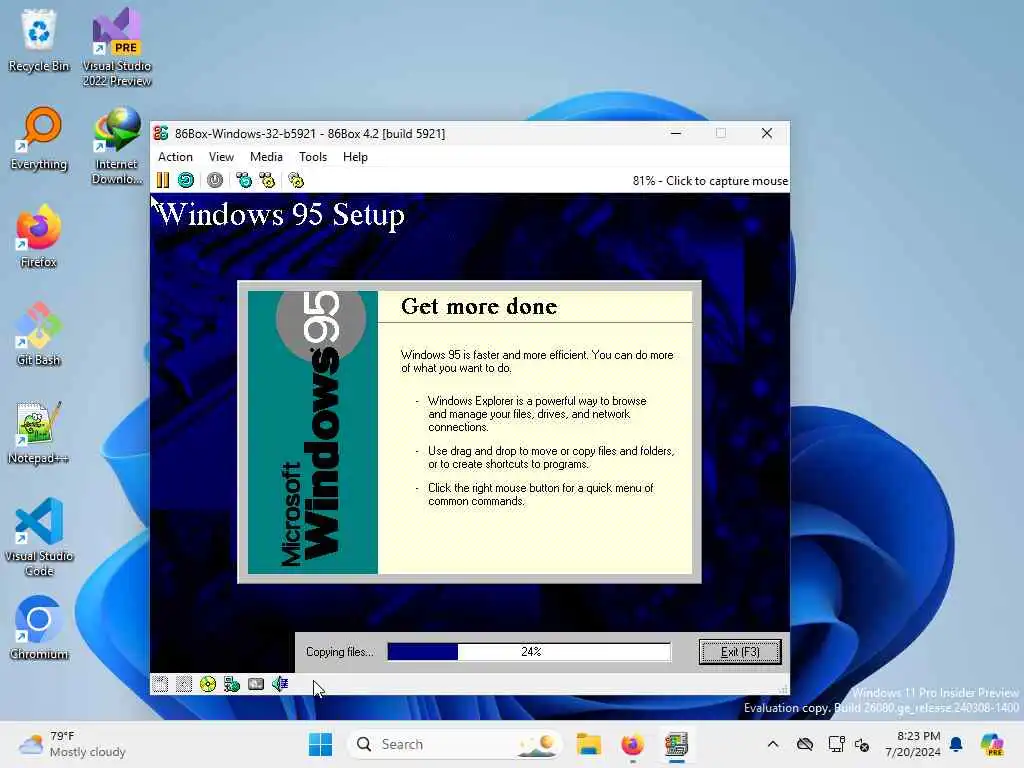
Task: Minimize the 86Box window
Action: pyautogui.click(x=677, y=133)
